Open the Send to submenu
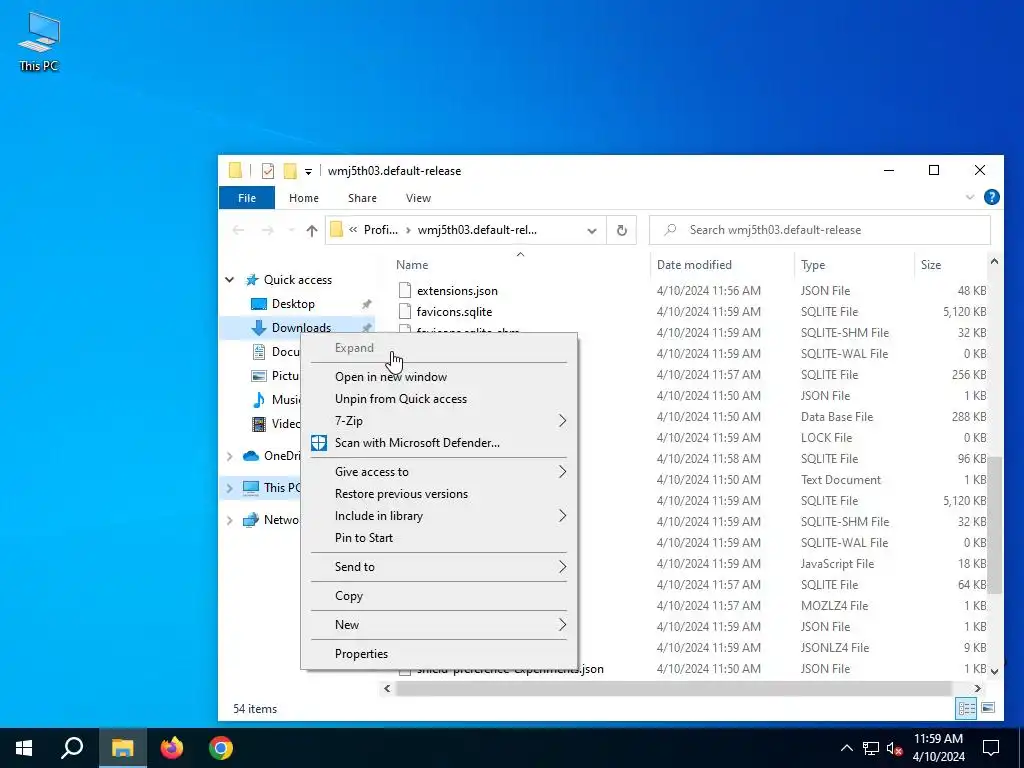 439,567
